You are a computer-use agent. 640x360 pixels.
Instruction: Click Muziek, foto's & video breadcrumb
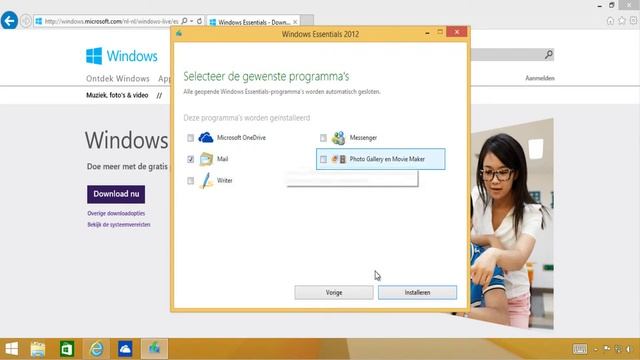click(x=117, y=95)
